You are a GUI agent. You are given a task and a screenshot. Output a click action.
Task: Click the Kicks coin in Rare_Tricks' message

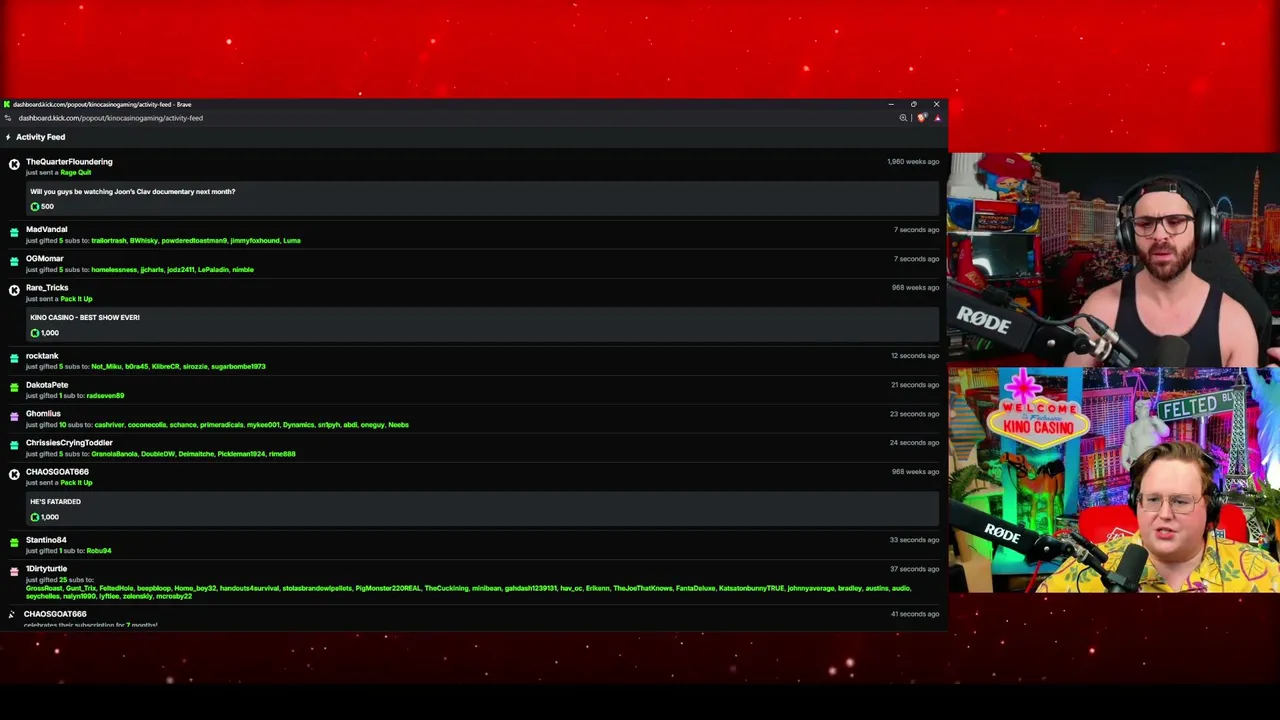pos(35,333)
